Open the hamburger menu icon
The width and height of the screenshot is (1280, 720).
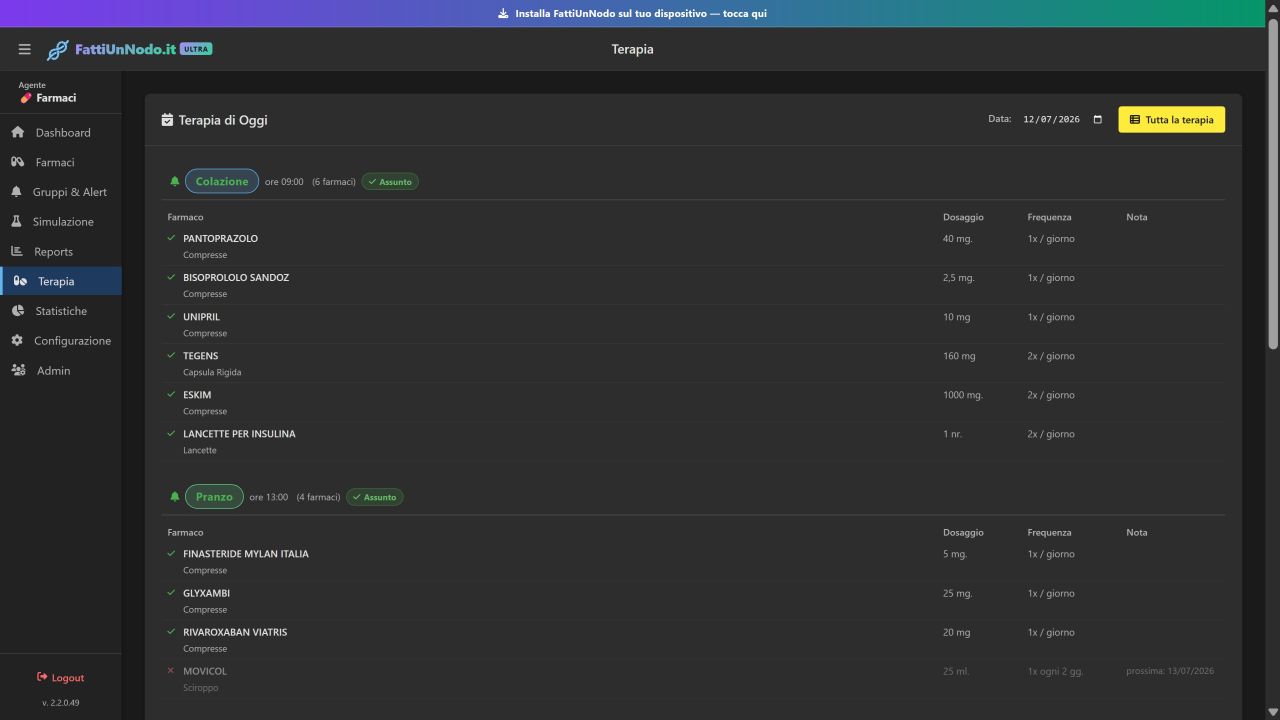25,49
